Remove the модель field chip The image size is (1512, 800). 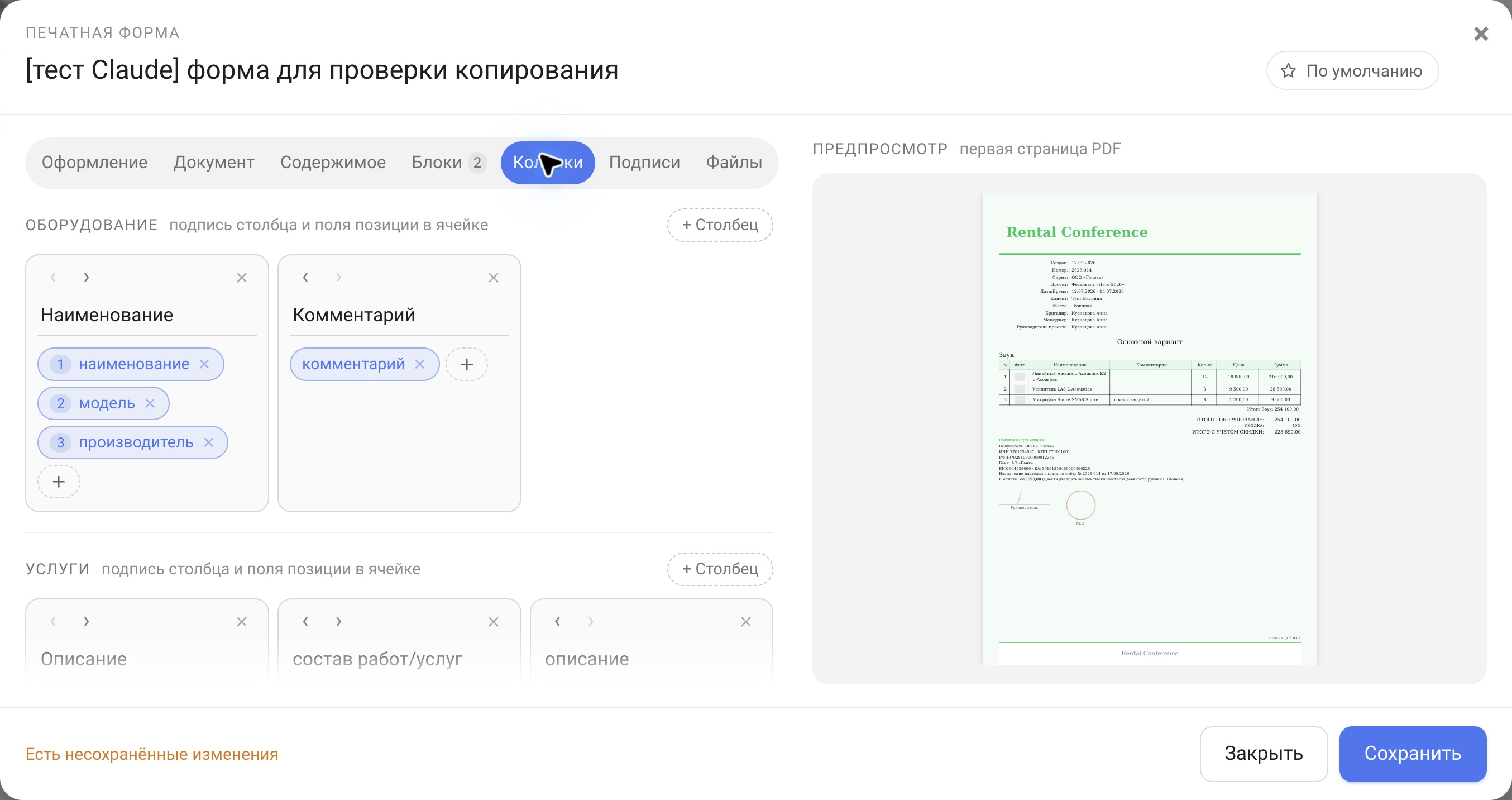click(150, 403)
